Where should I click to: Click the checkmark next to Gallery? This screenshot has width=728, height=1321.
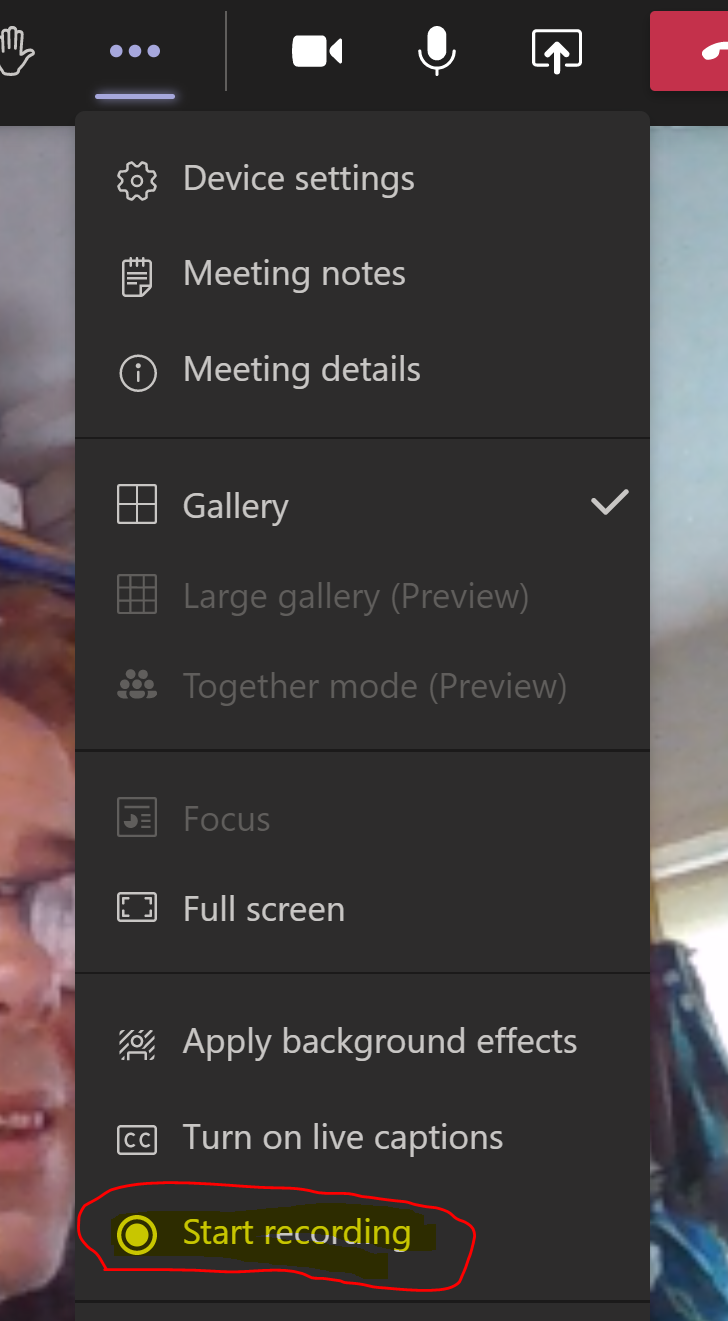(609, 502)
